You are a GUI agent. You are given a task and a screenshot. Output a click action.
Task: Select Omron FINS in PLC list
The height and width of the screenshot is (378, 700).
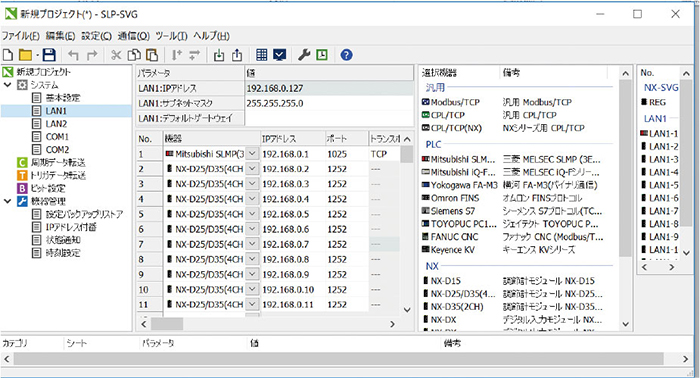coord(450,198)
